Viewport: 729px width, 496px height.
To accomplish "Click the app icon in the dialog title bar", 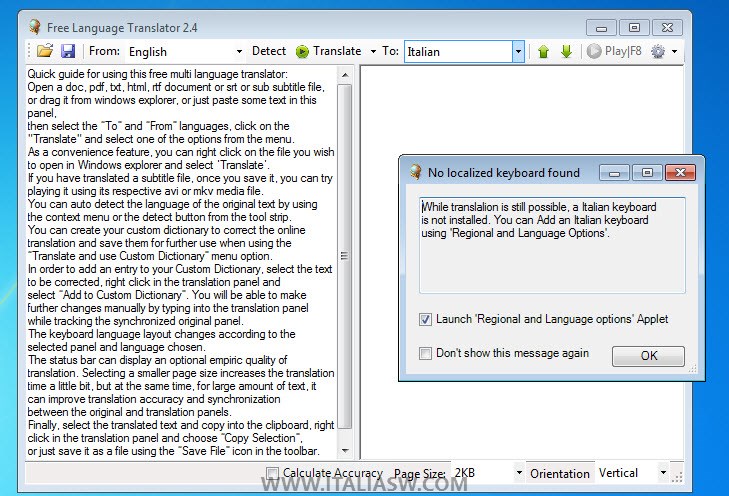I will (416, 172).
